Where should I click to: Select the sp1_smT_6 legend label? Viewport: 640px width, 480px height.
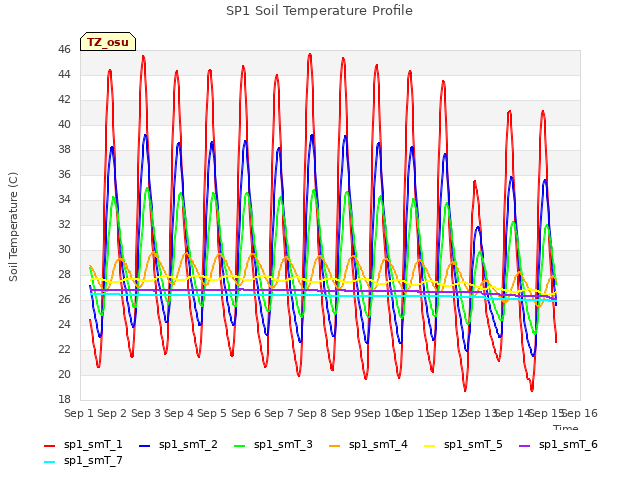click(x=568, y=444)
